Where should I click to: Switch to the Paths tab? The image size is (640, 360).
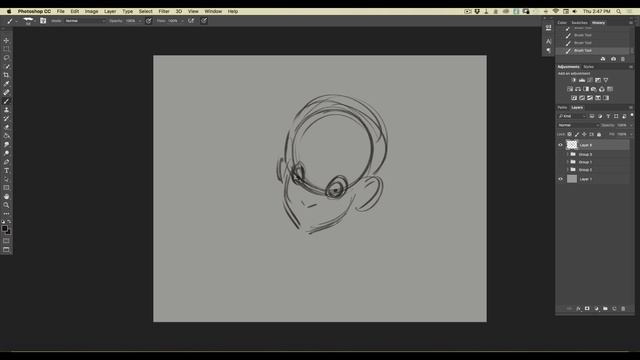tap(562, 108)
